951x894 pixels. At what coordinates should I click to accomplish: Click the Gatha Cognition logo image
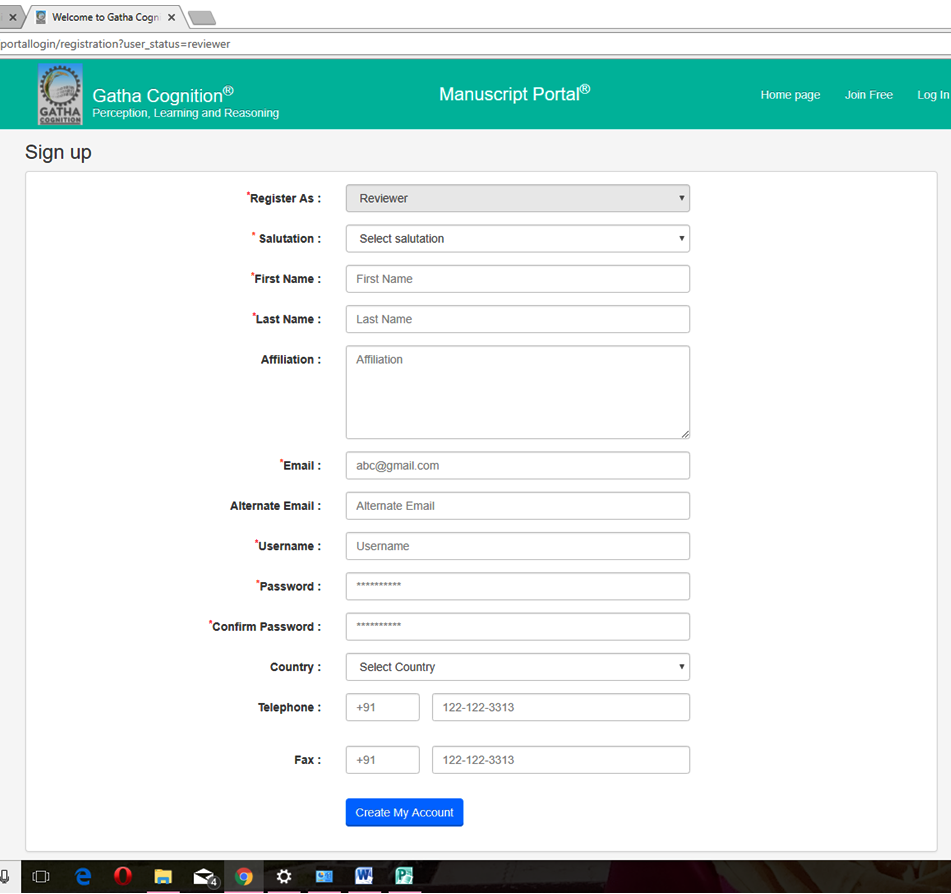[60, 95]
